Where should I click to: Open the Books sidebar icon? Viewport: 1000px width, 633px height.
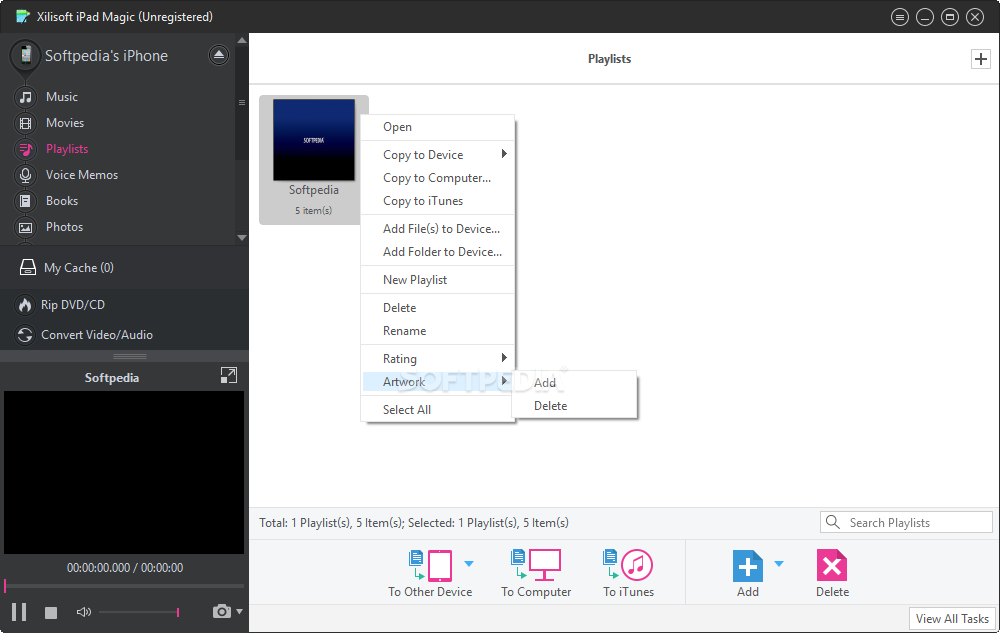[x=26, y=201]
